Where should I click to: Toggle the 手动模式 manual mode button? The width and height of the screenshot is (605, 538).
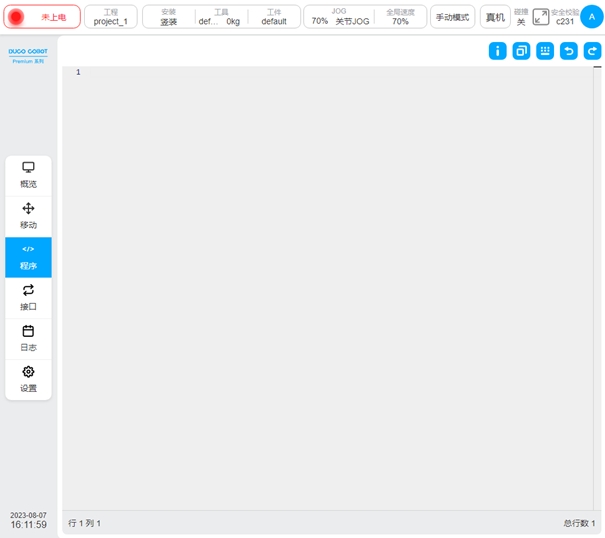coord(452,17)
